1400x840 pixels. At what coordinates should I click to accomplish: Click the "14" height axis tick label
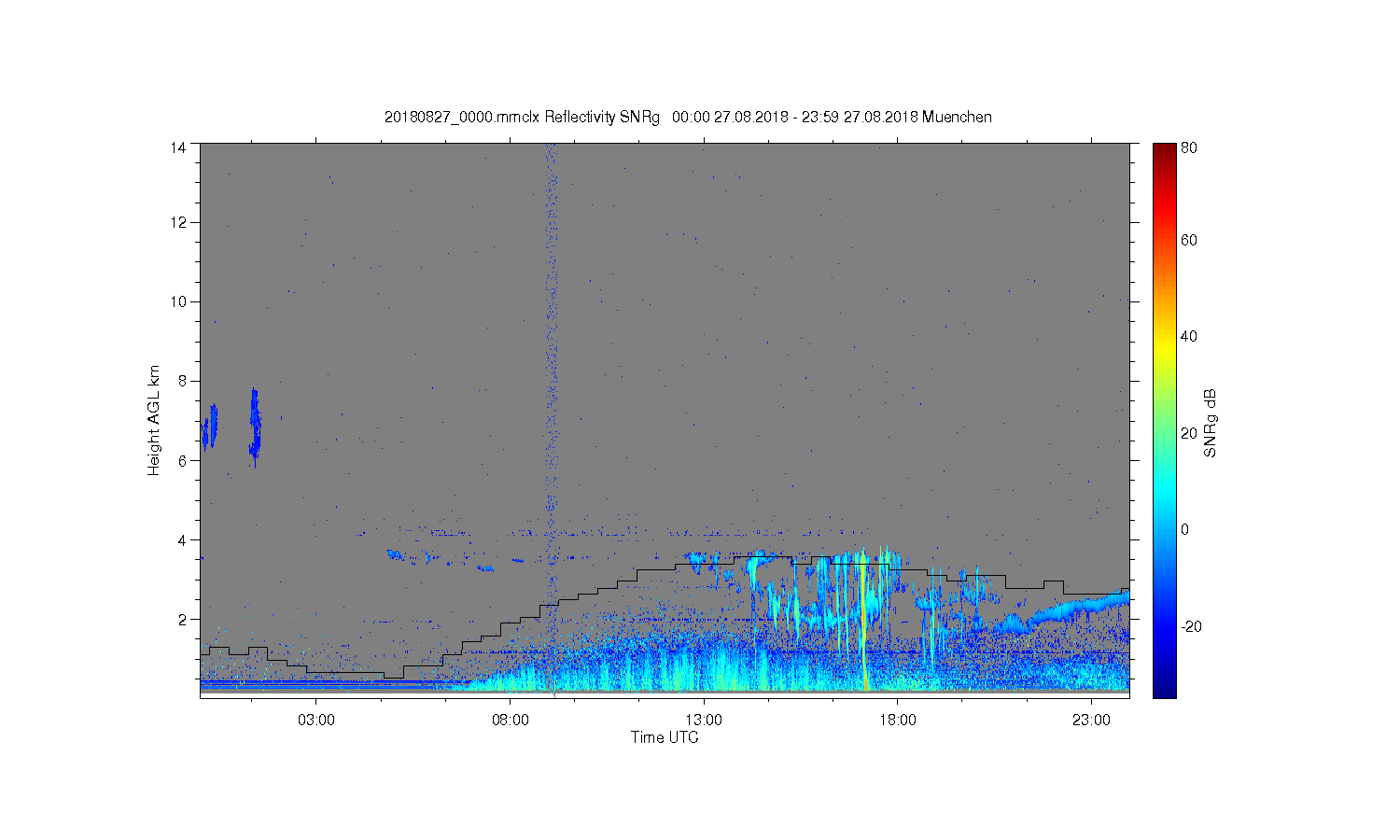tap(177, 147)
